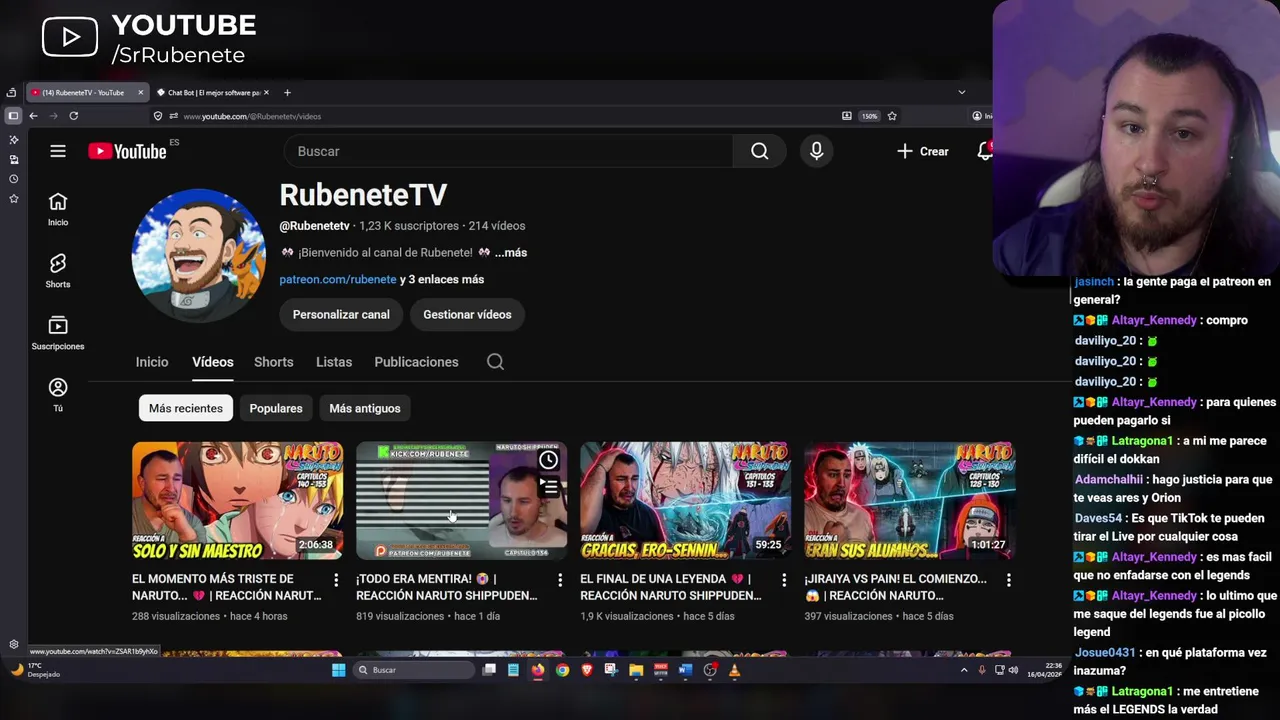
Task: Click the search magnifier button
Action: coord(759,151)
